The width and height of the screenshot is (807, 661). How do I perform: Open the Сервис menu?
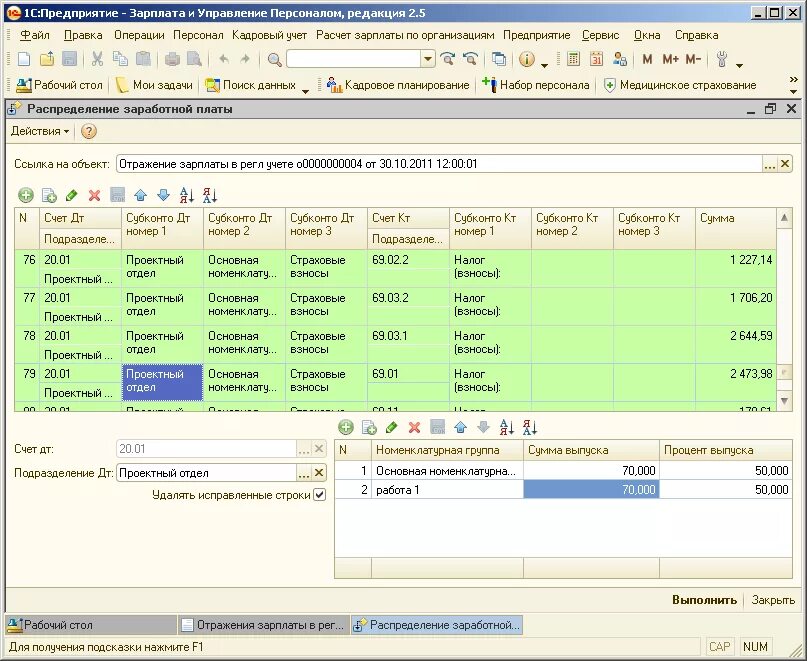click(600, 35)
